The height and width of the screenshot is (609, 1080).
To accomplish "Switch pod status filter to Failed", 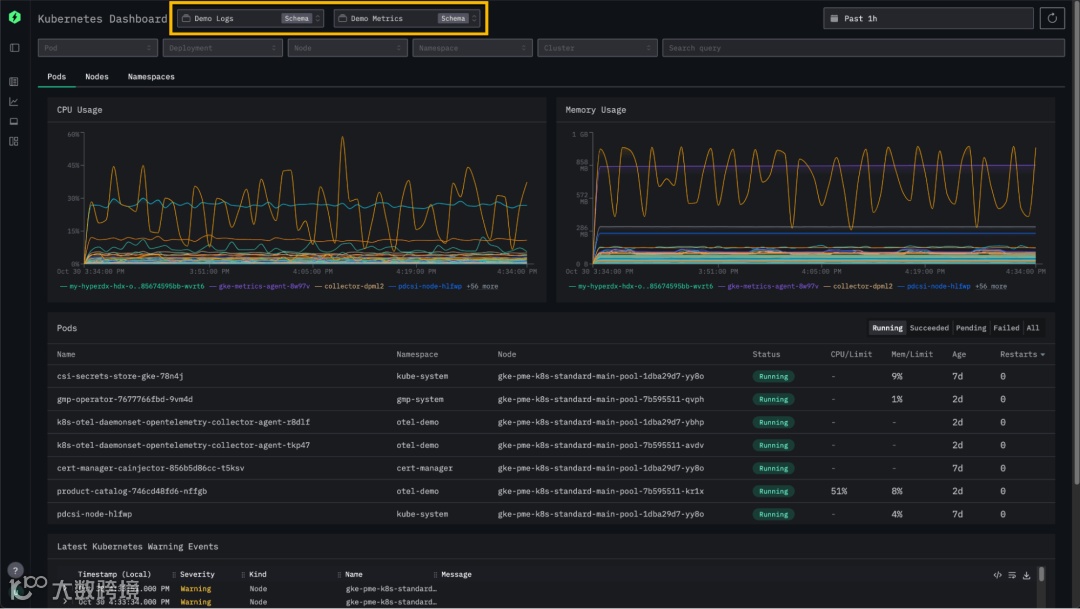I will 1006,328.
